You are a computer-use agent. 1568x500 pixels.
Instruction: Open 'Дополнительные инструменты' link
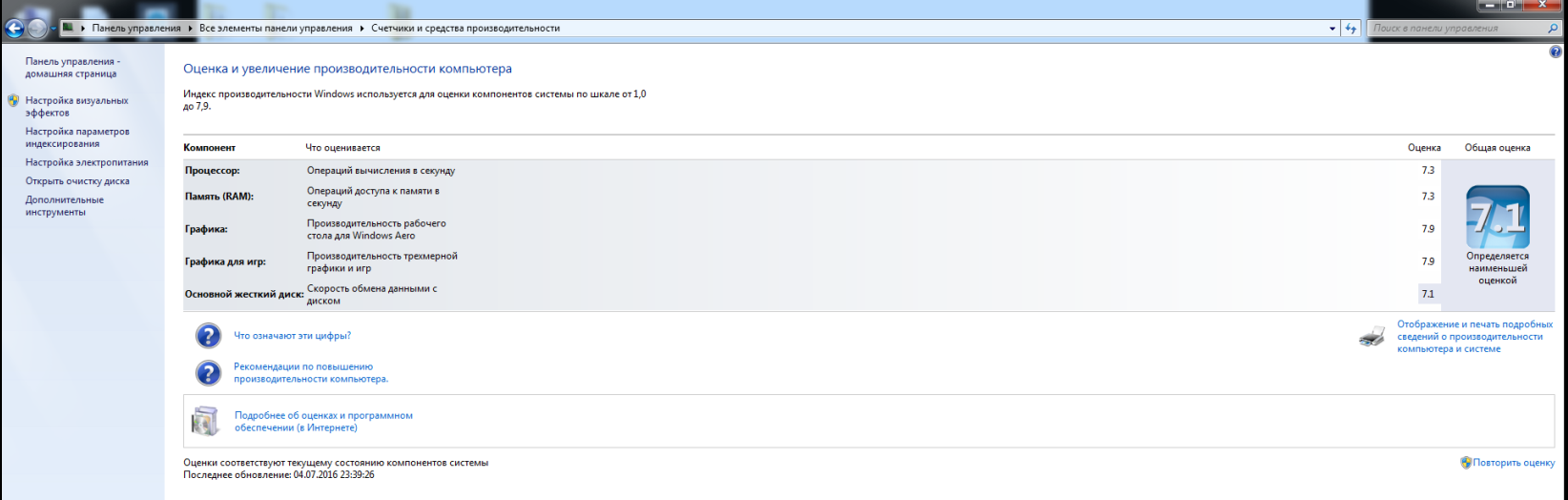click(65, 206)
